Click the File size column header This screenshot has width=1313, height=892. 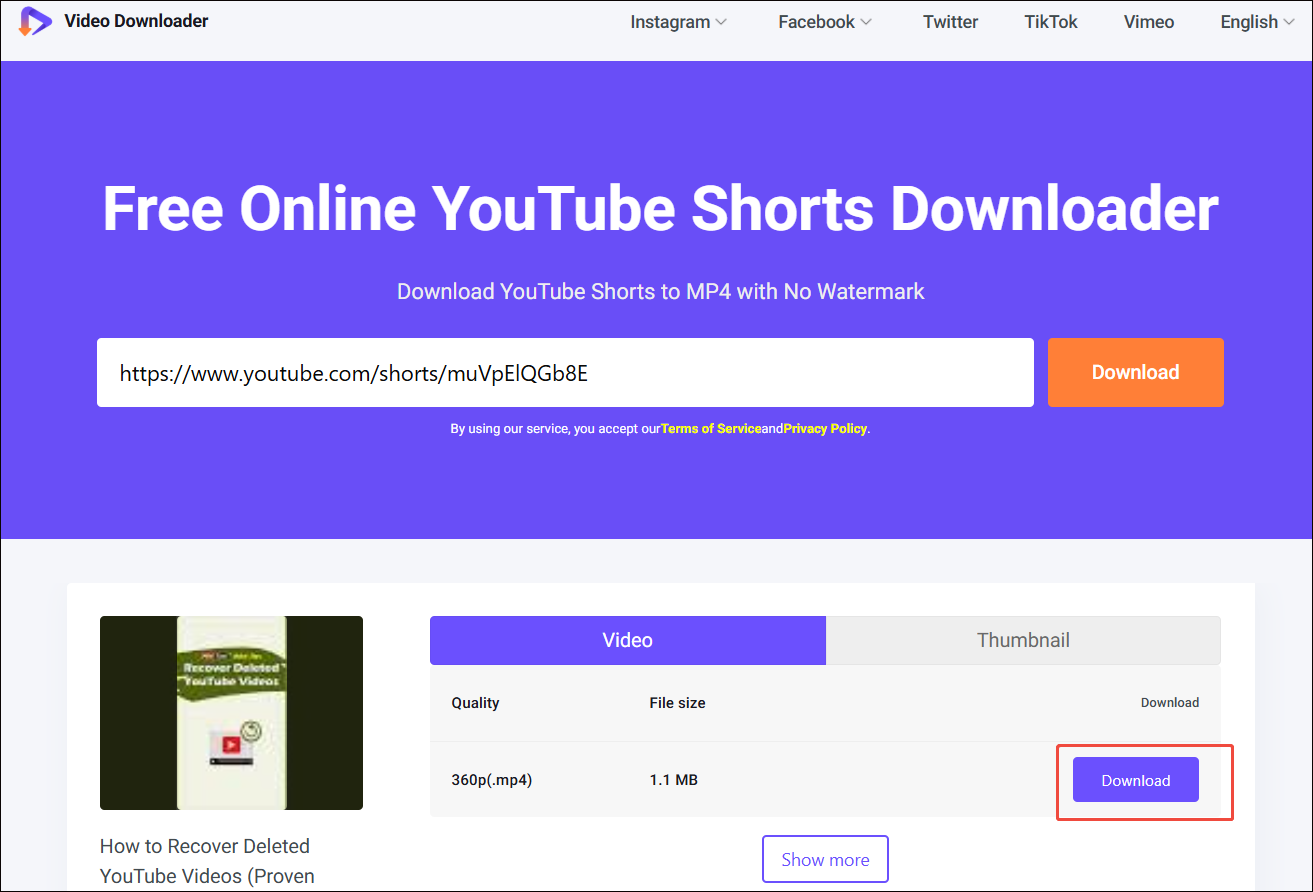[x=677, y=703]
